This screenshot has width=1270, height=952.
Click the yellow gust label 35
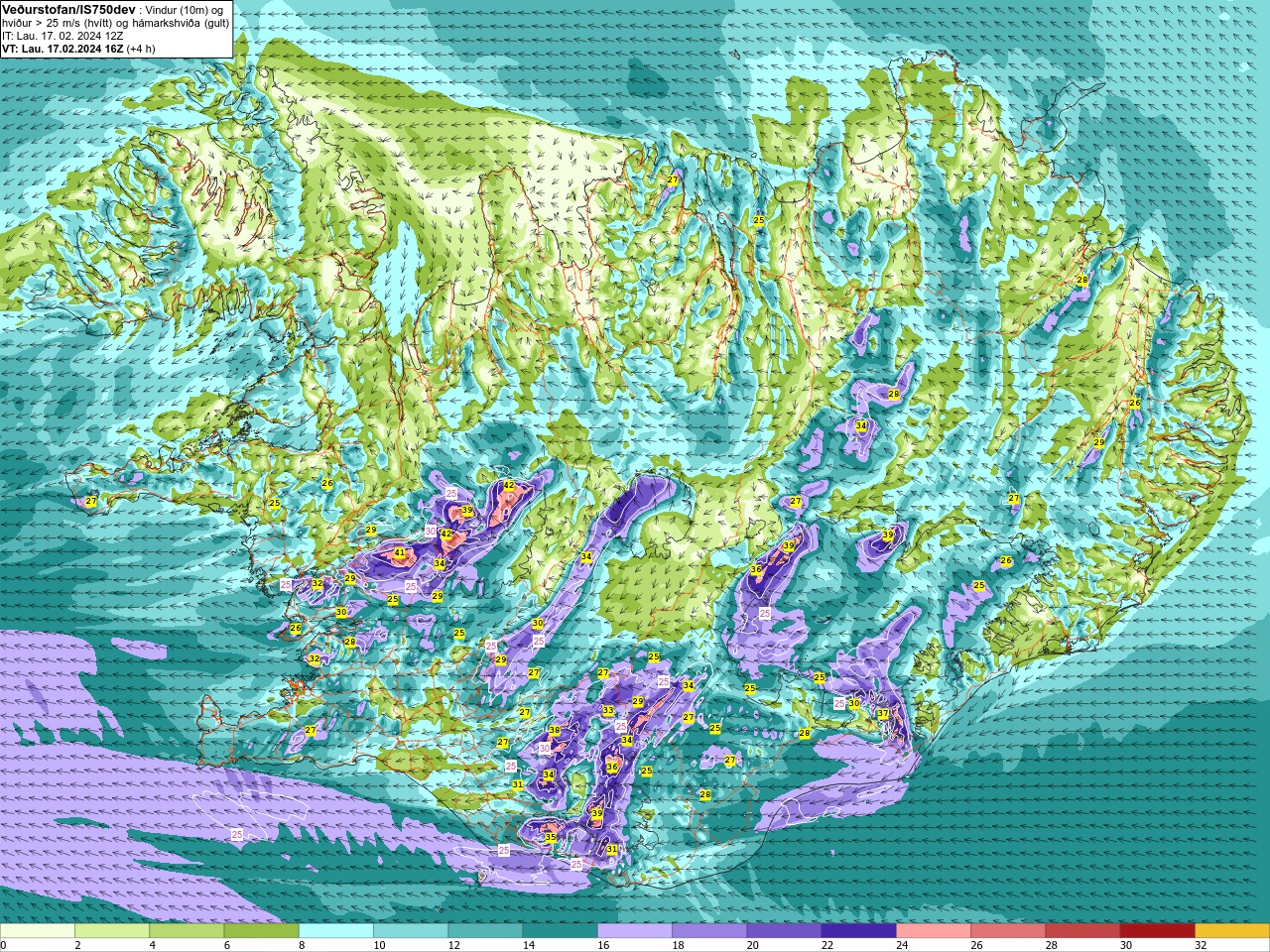click(551, 837)
